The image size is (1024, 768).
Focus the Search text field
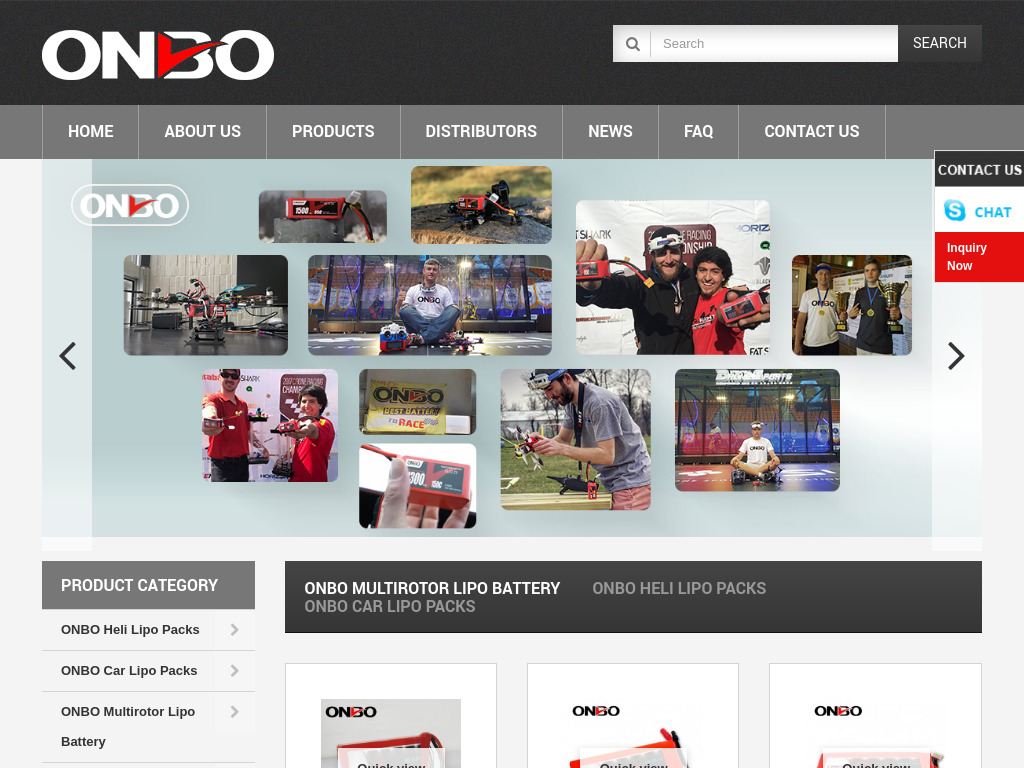(774, 44)
